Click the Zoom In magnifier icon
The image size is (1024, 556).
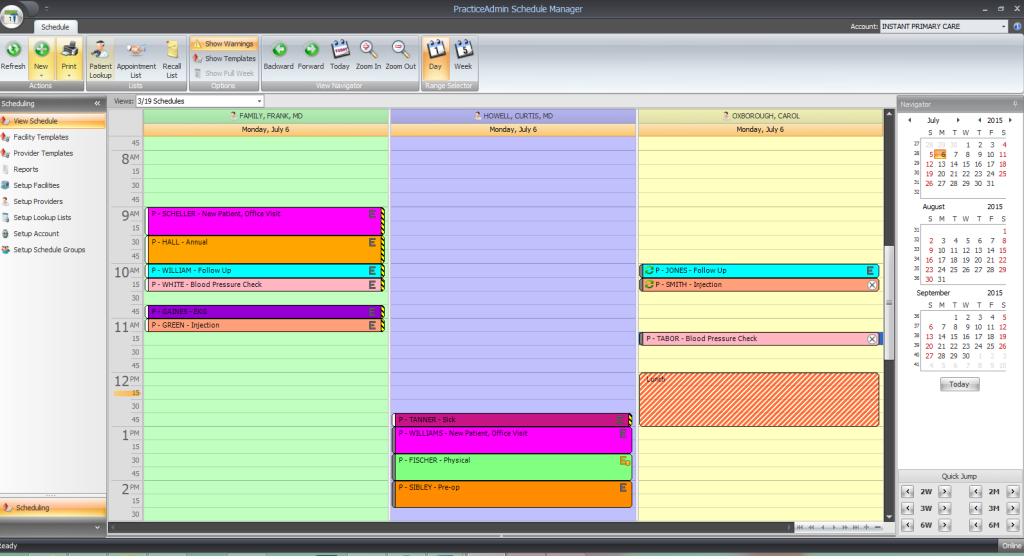(x=368, y=50)
